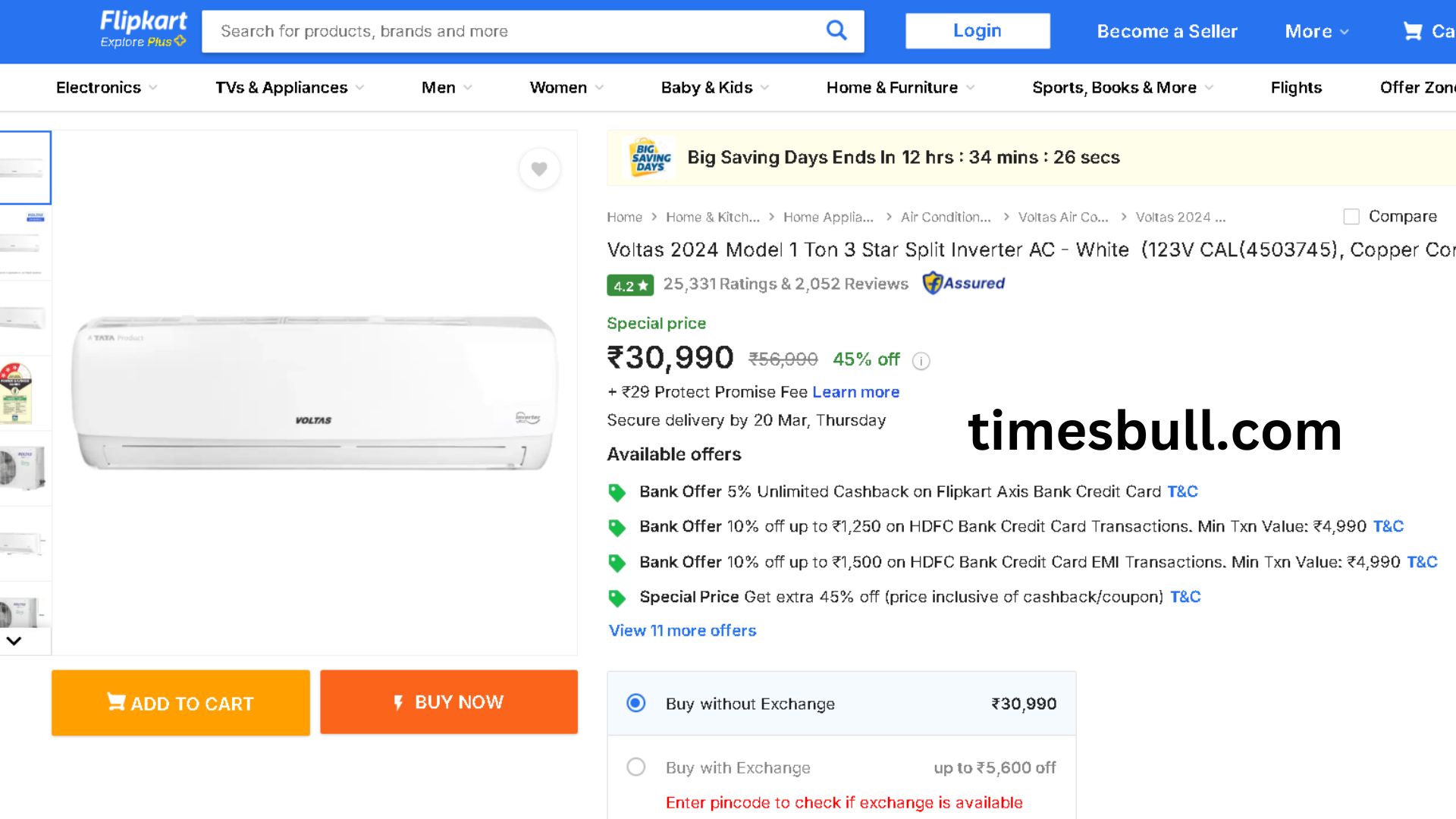Image resolution: width=1456 pixels, height=819 pixels.
Task: Open Home Appliances breadcrumb
Action: tap(828, 218)
